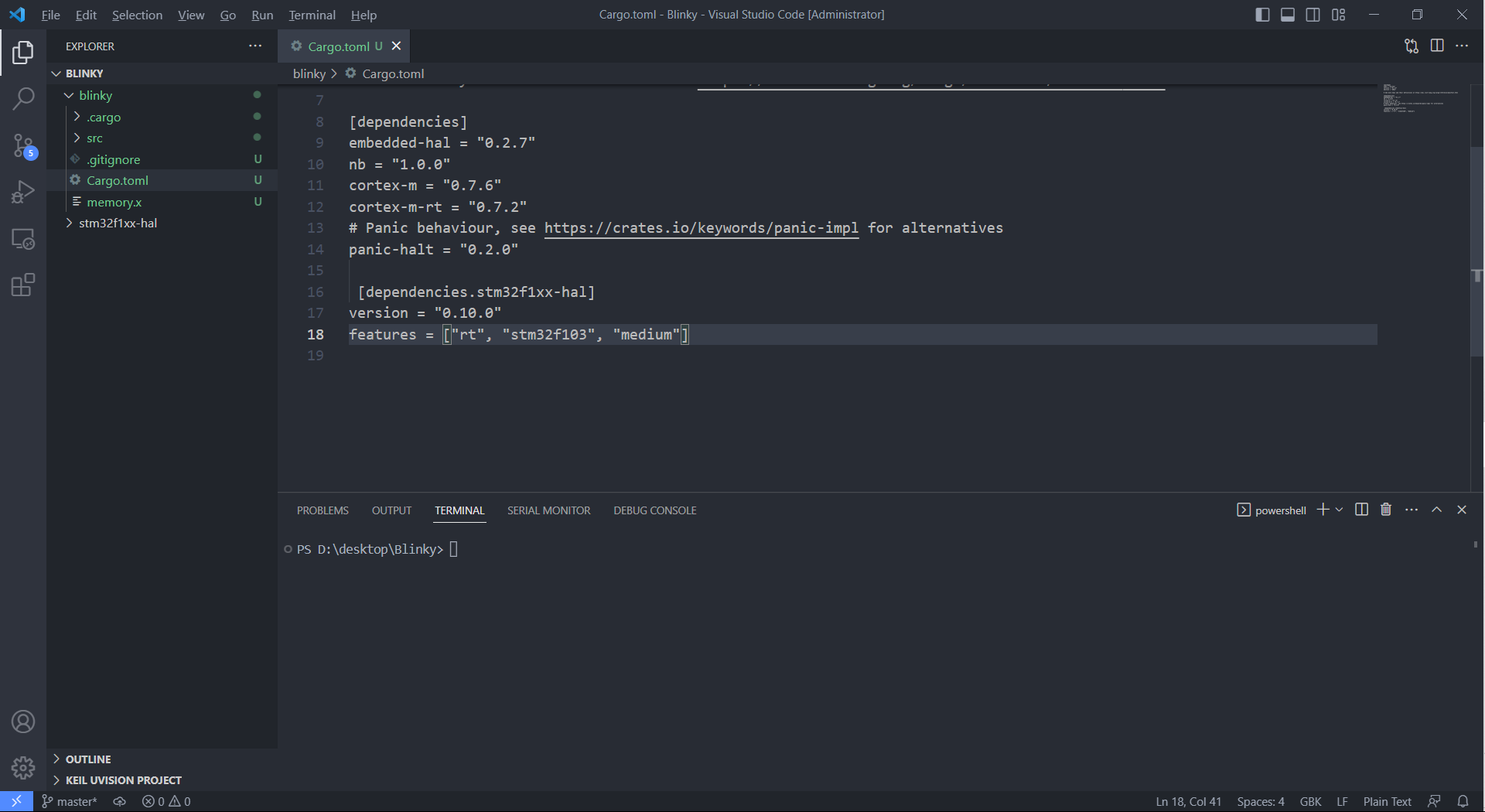Screen dimensions: 1485x812
Task: Open the terminal profile dropdown
Action: click(x=1340, y=510)
